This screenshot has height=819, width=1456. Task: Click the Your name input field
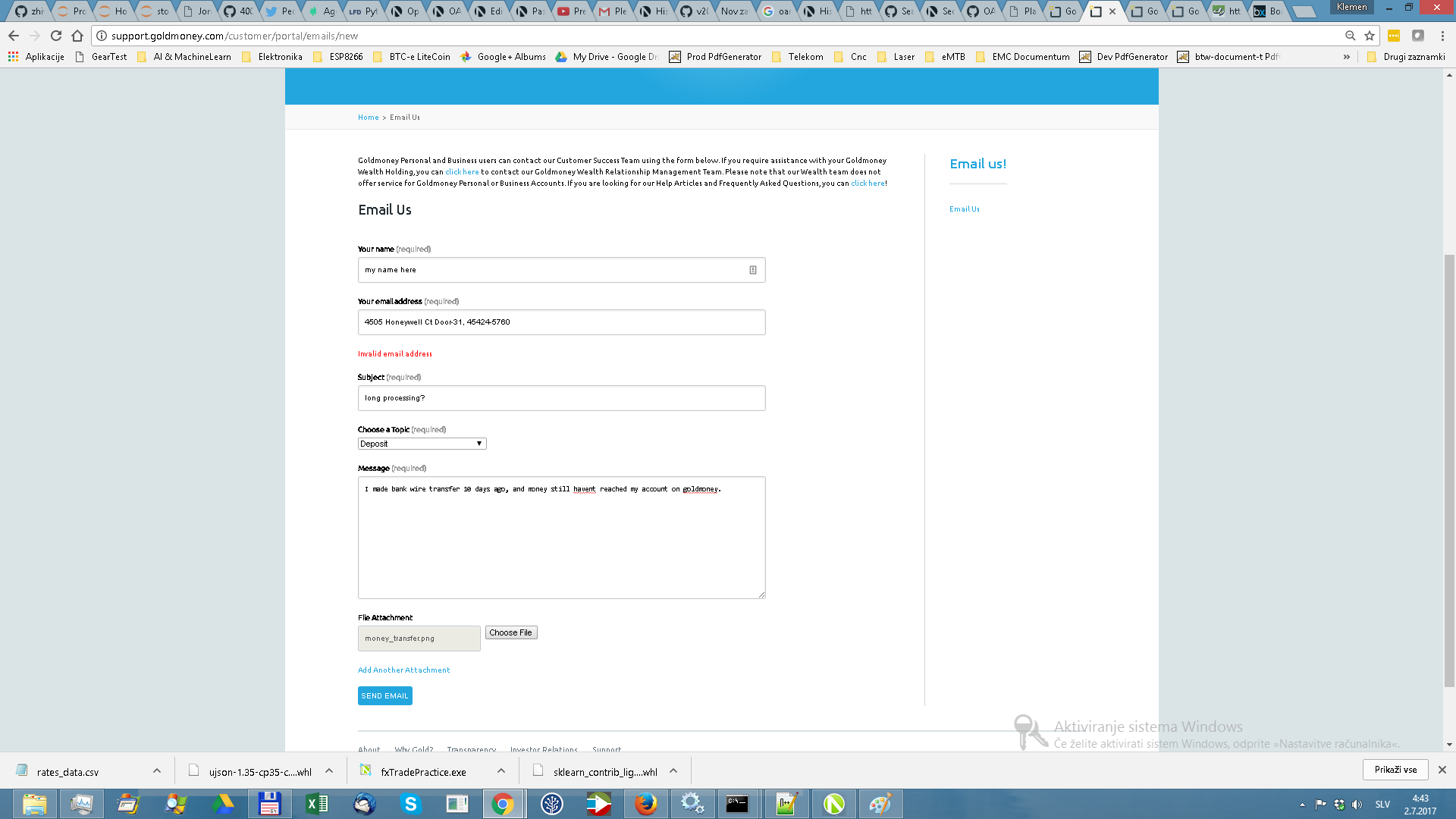pos(562,270)
